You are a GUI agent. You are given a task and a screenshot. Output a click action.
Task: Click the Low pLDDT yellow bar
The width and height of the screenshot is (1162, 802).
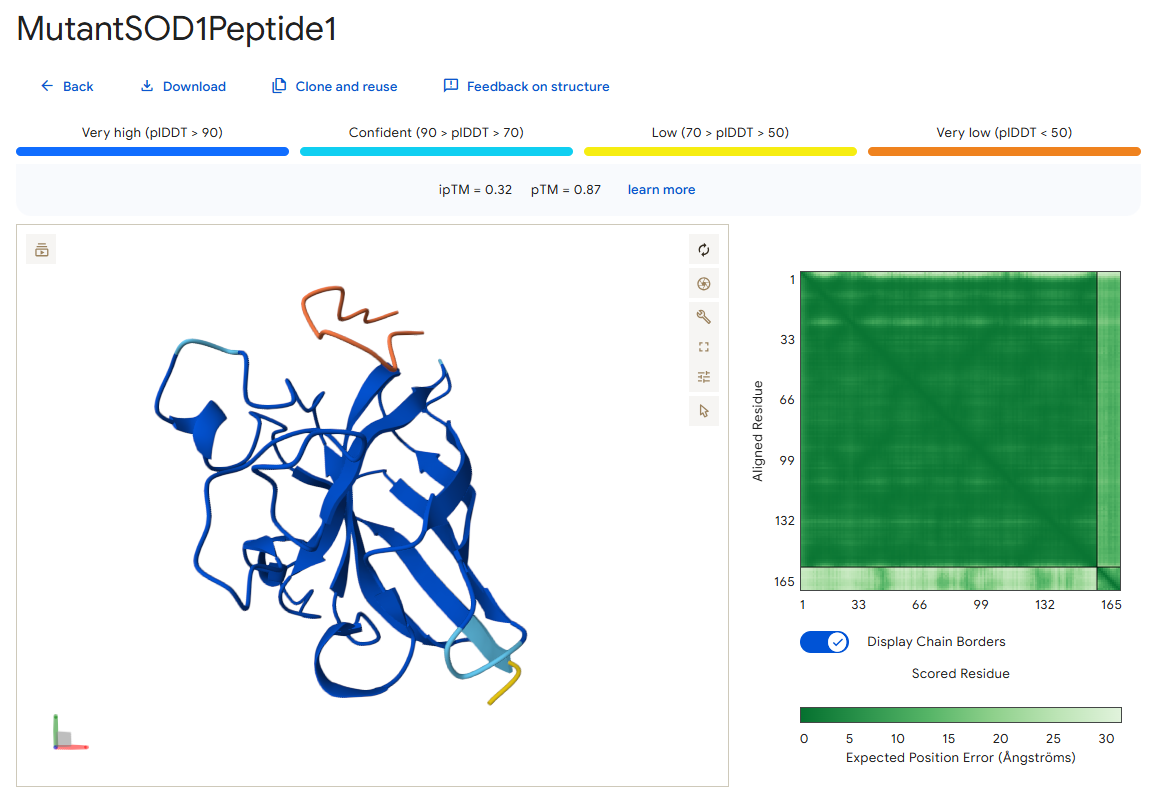[720, 151]
